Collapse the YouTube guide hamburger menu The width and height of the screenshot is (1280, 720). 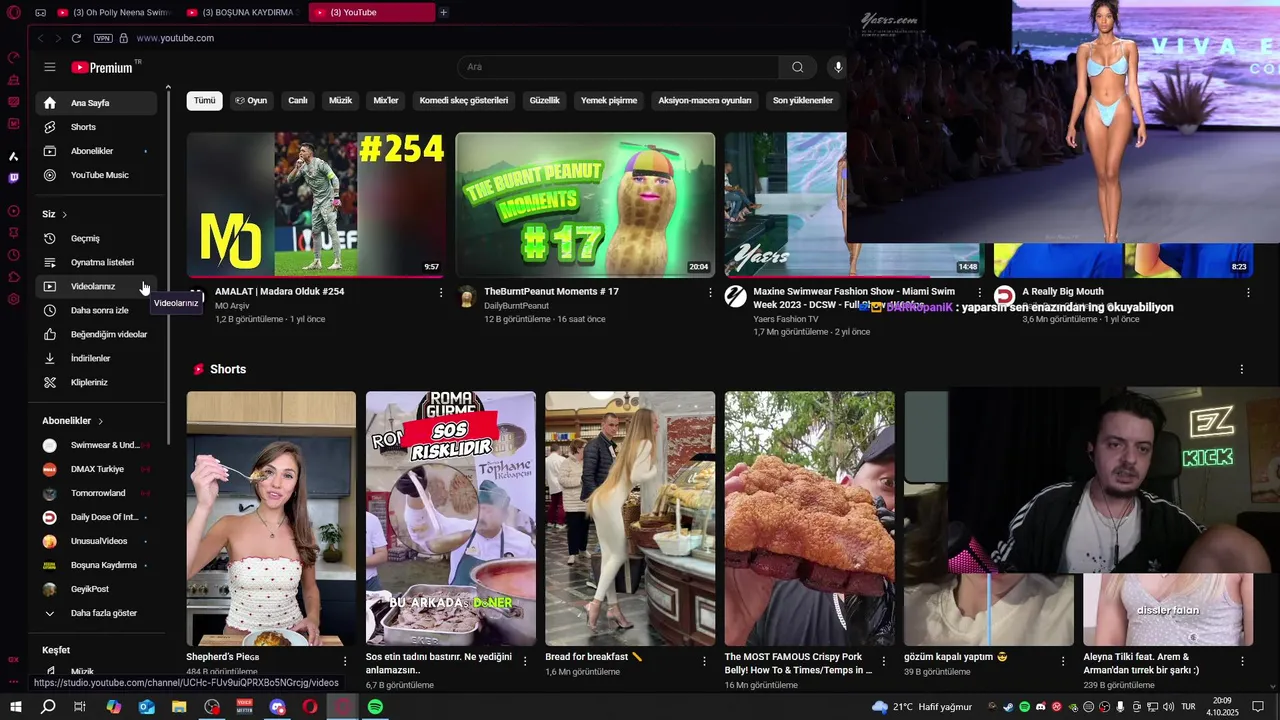pos(50,67)
